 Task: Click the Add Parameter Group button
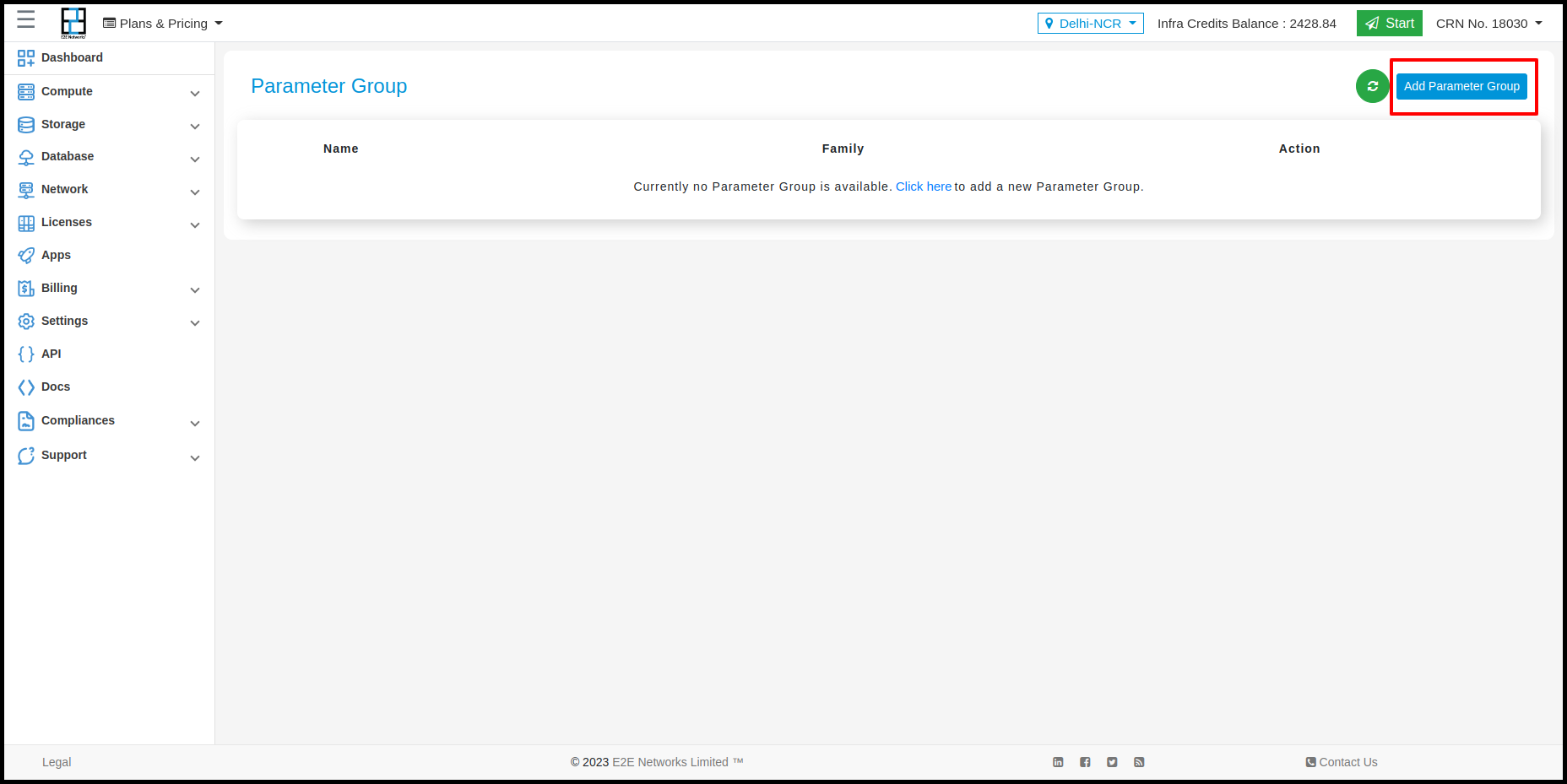[x=1461, y=86]
